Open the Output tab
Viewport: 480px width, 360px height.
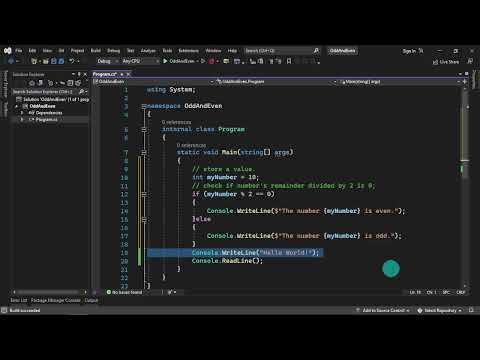pos(91,300)
